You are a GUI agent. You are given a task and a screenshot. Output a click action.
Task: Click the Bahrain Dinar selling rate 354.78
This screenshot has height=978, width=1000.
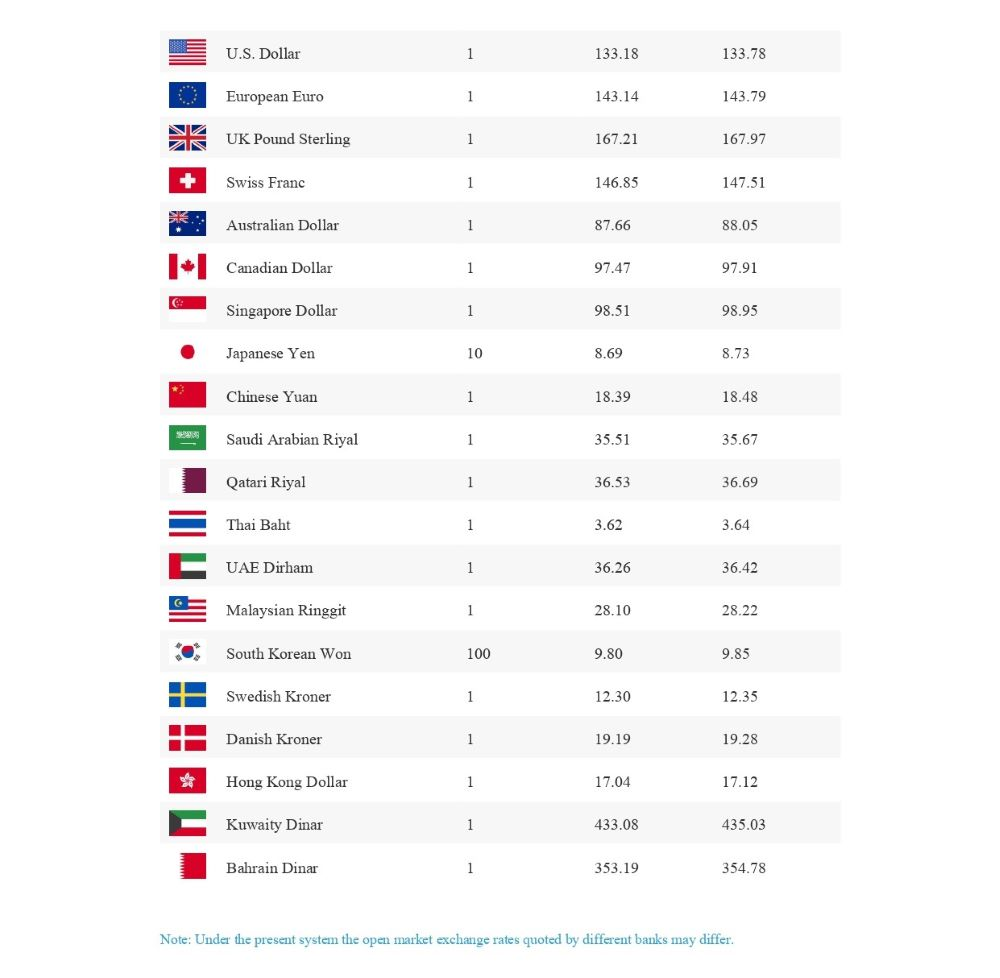point(743,868)
